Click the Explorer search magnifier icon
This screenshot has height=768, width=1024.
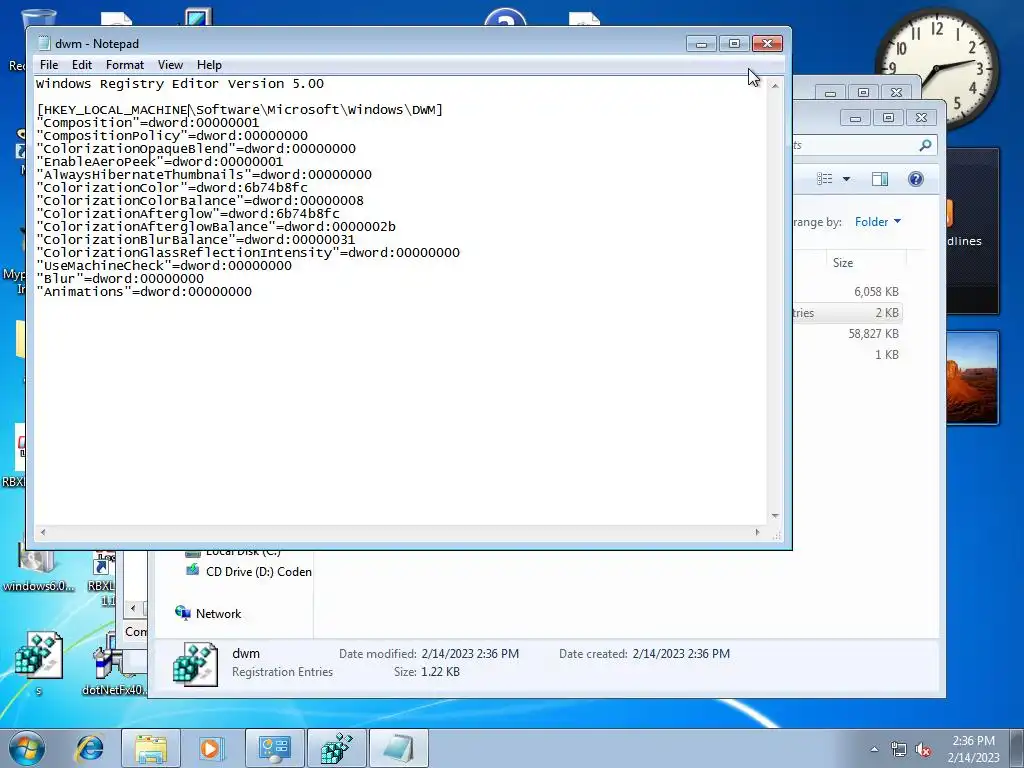coord(925,145)
